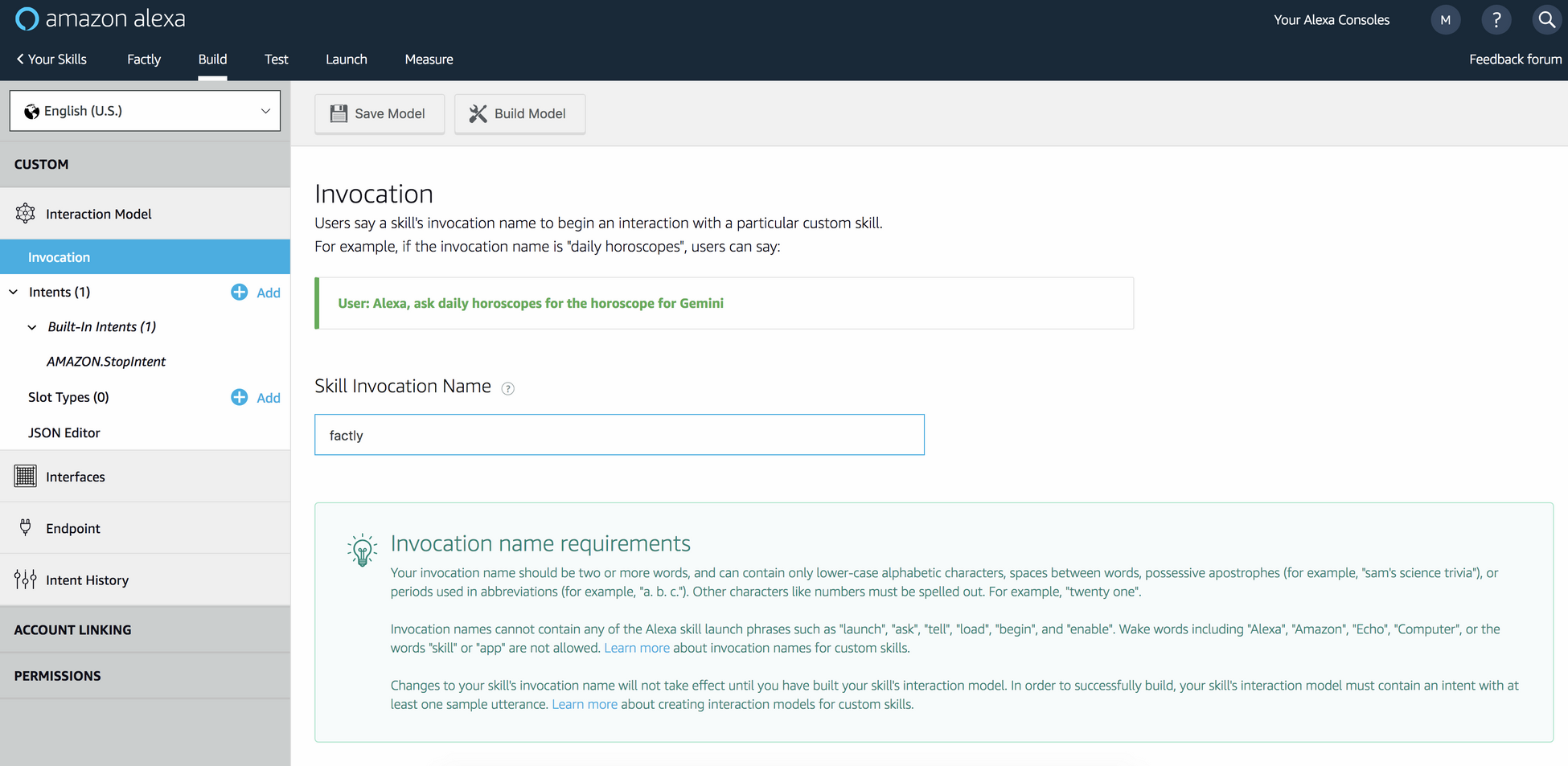
Task: Switch to the Launch tab
Action: [347, 59]
